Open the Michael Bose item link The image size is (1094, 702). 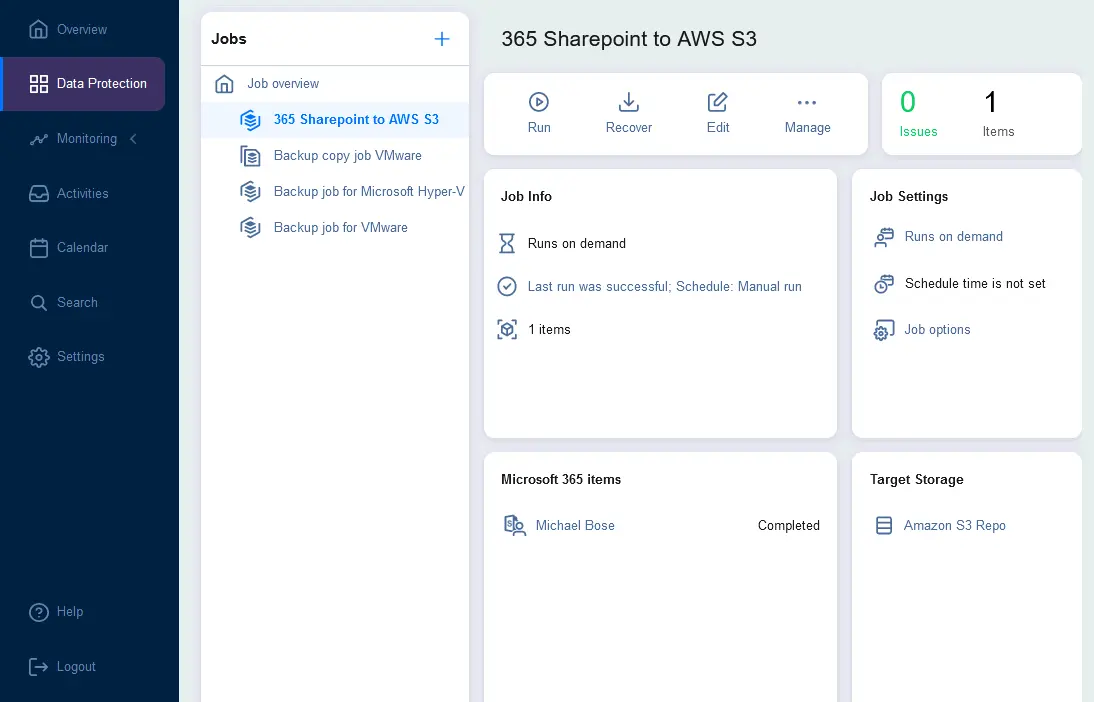[575, 525]
